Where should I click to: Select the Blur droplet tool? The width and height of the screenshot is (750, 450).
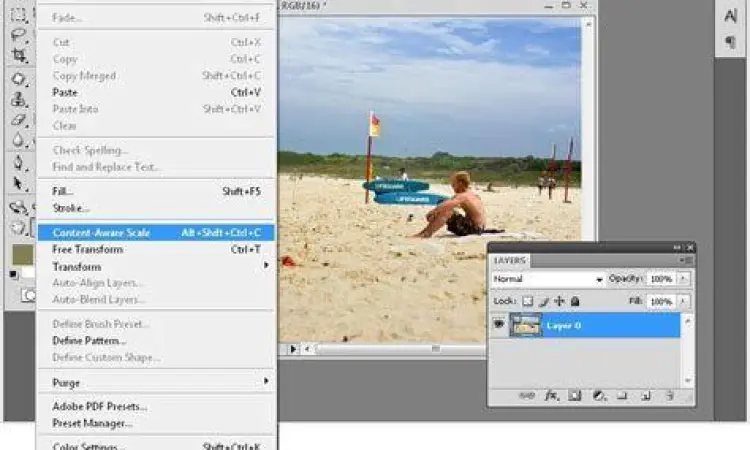coord(18,140)
